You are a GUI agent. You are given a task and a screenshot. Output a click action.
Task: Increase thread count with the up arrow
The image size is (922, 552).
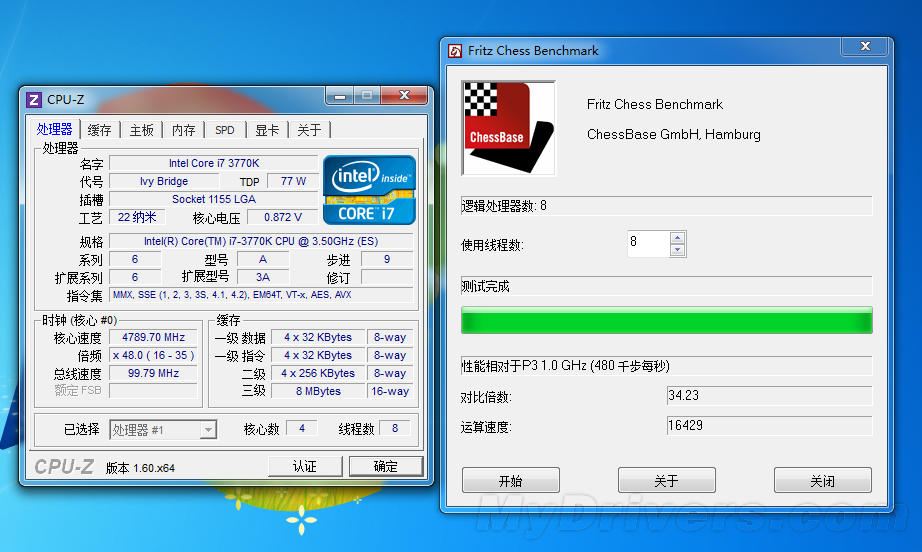[677, 238]
